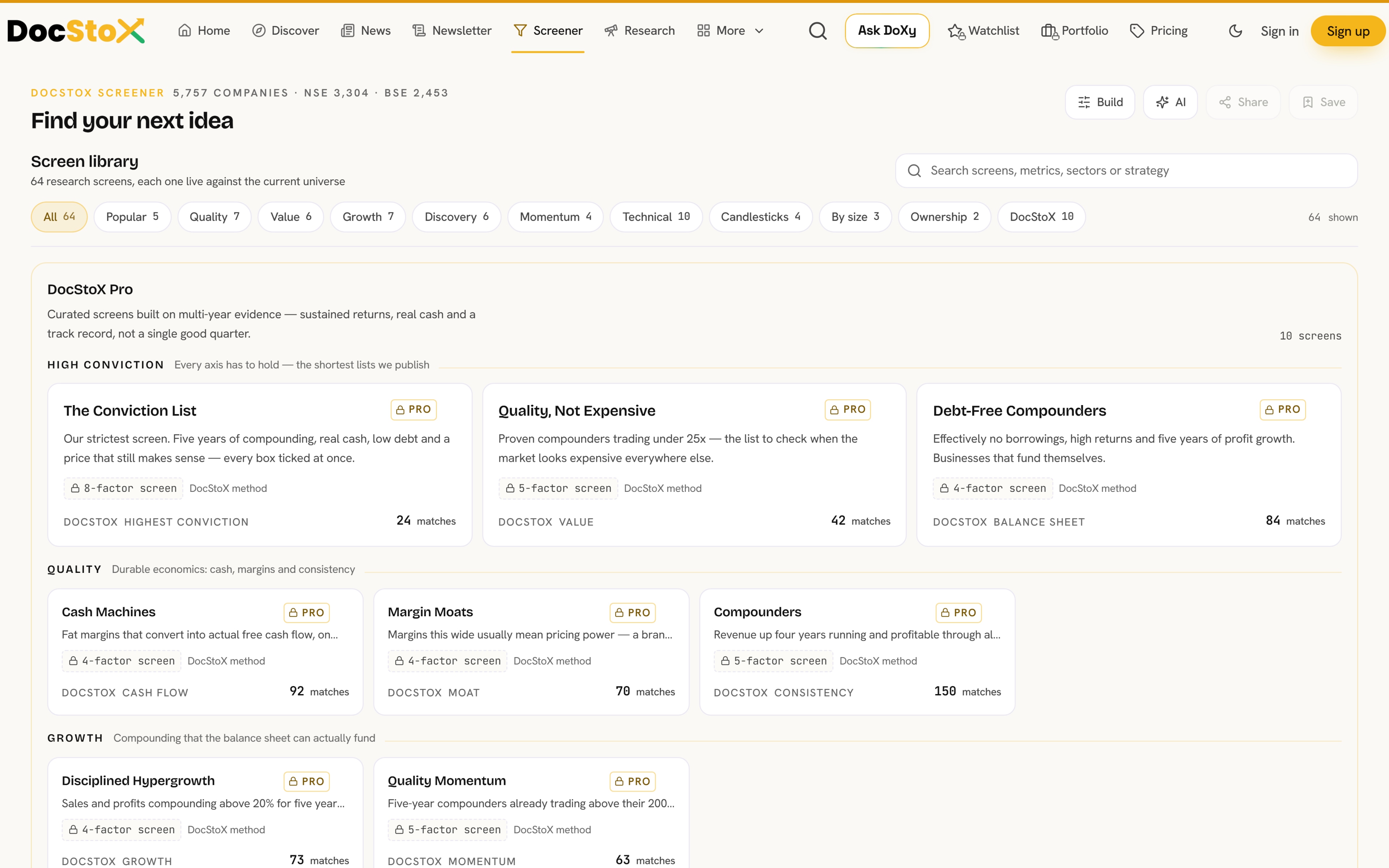This screenshot has width=1389, height=868.
Task: Open the Cash Machines screen title
Action: [x=109, y=612]
